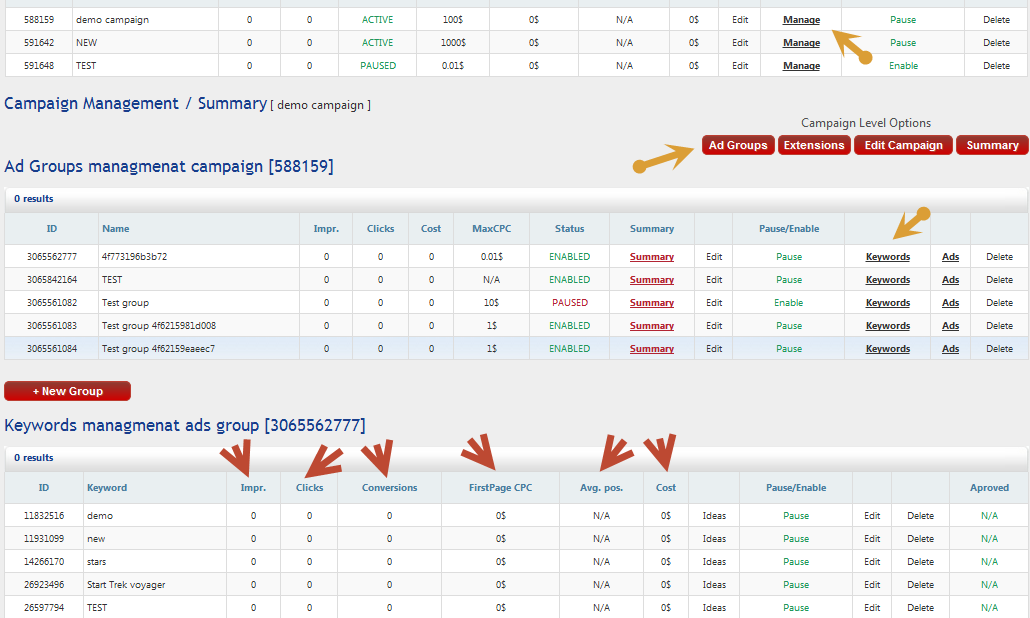Viewport: 1030px width, 618px height.
Task: Open the Ad Groups campaign option
Action: [737, 145]
